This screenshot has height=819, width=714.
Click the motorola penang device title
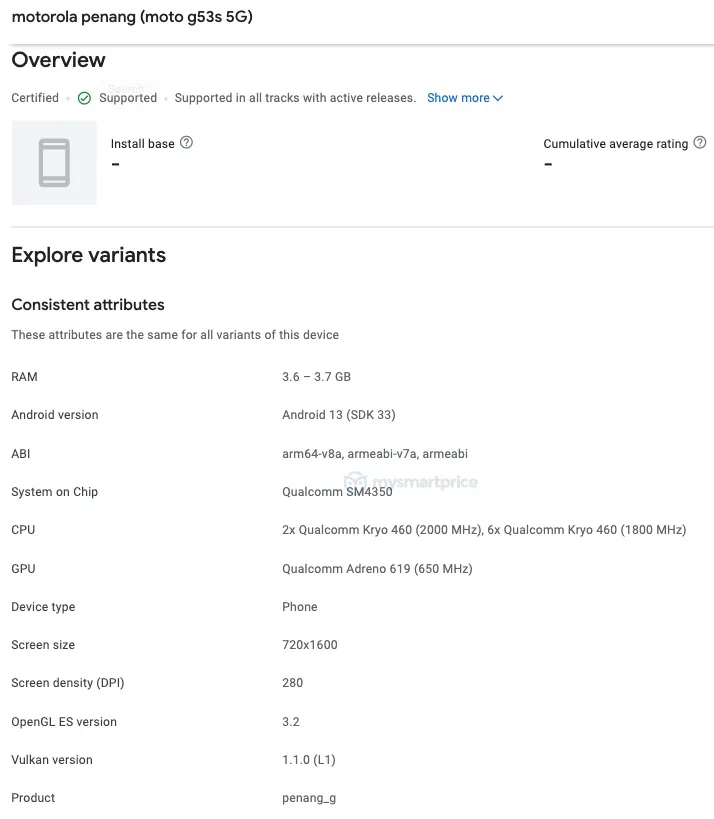coord(132,17)
